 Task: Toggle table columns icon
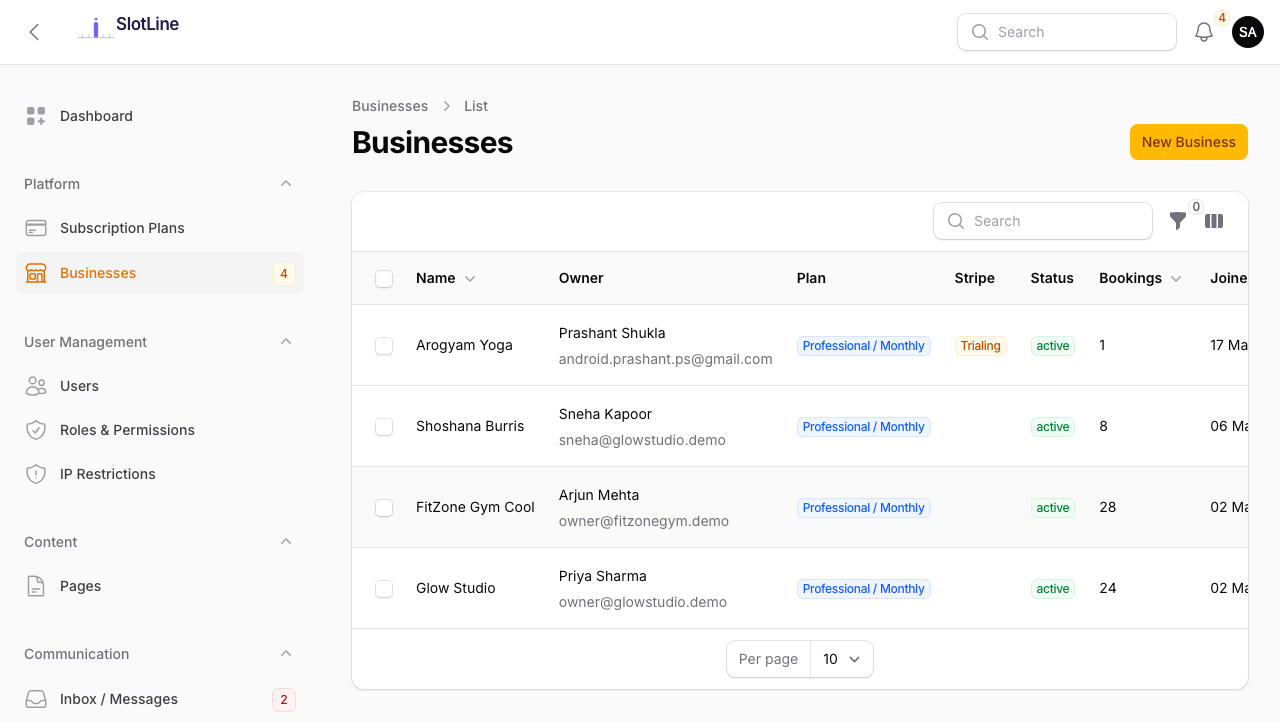[1214, 221]
